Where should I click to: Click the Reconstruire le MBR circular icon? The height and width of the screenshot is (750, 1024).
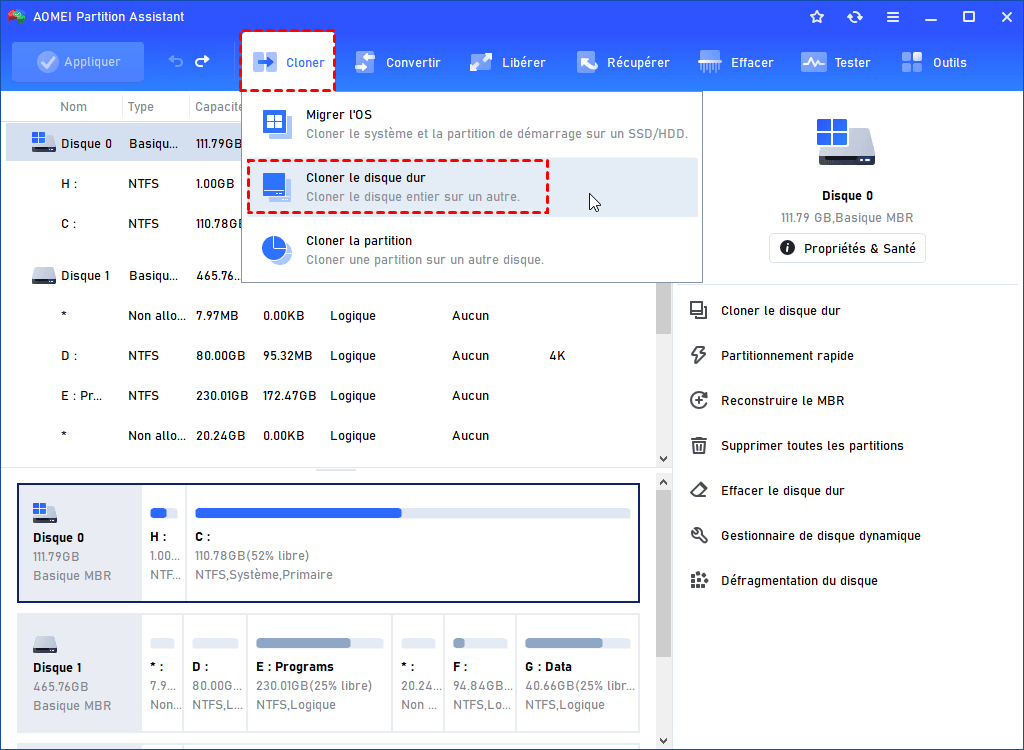tap(699, 400)
